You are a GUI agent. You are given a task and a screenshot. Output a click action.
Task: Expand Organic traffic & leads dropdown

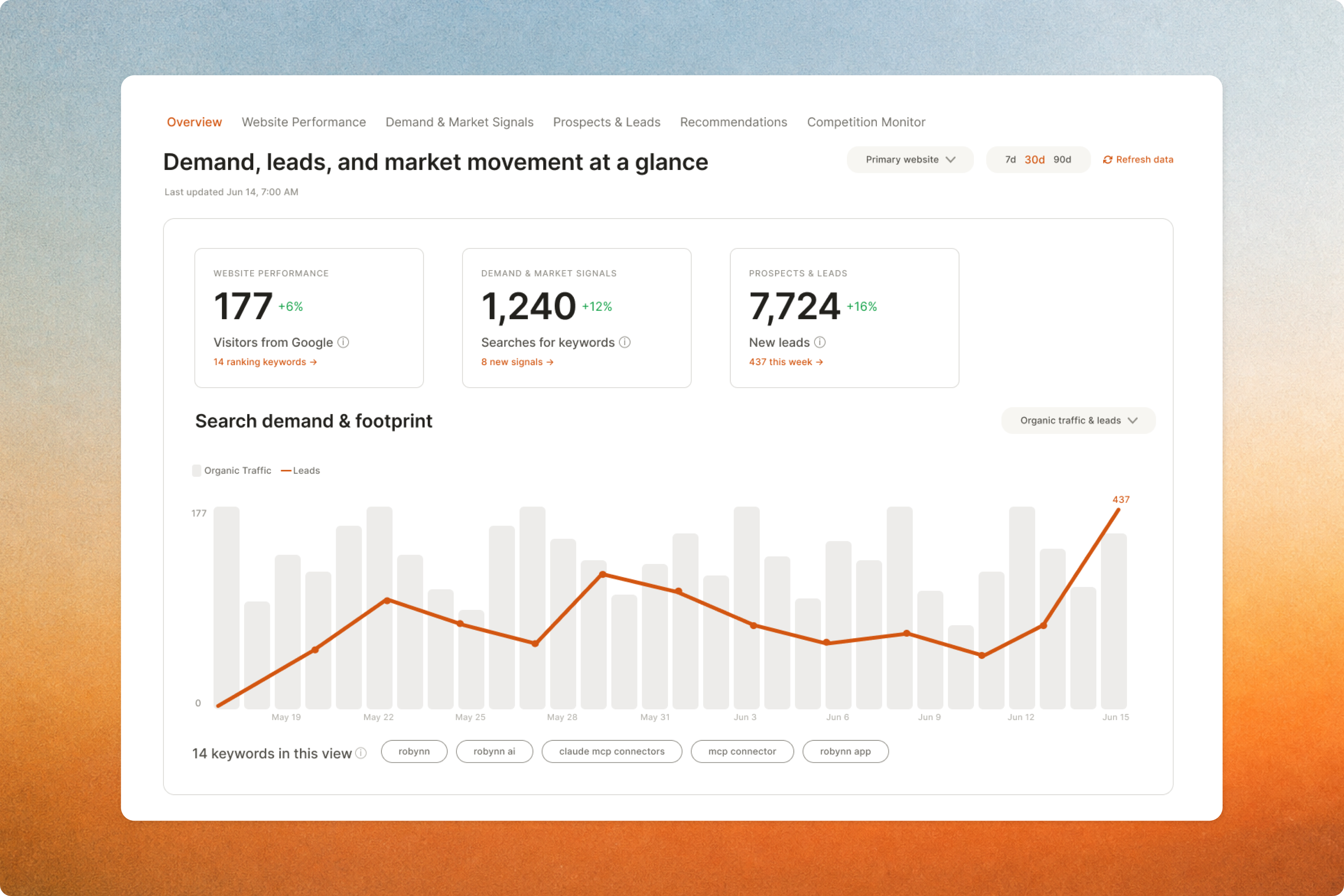(x=1078, y=421)
